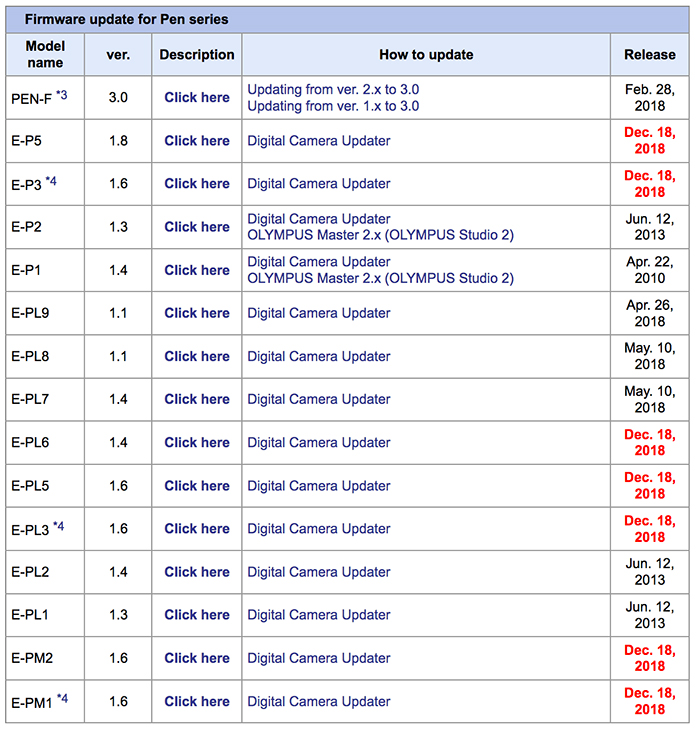View E-PL5 description via 'Click here'
Image resolution: width=700 pixels, height=729 pixels.
197,485
